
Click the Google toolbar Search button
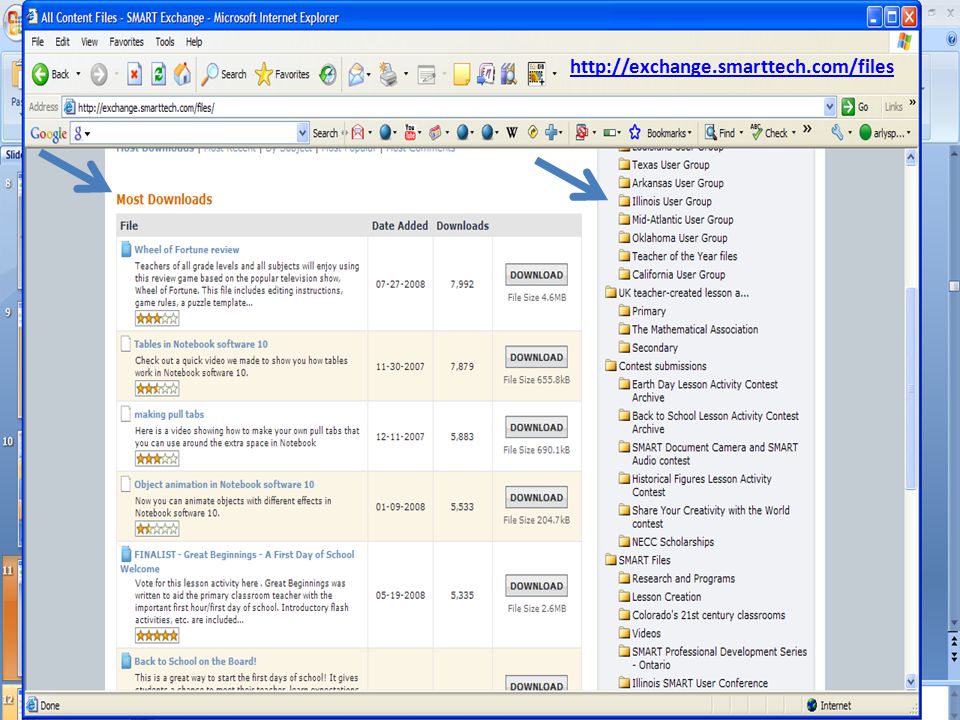pos(325,133)
